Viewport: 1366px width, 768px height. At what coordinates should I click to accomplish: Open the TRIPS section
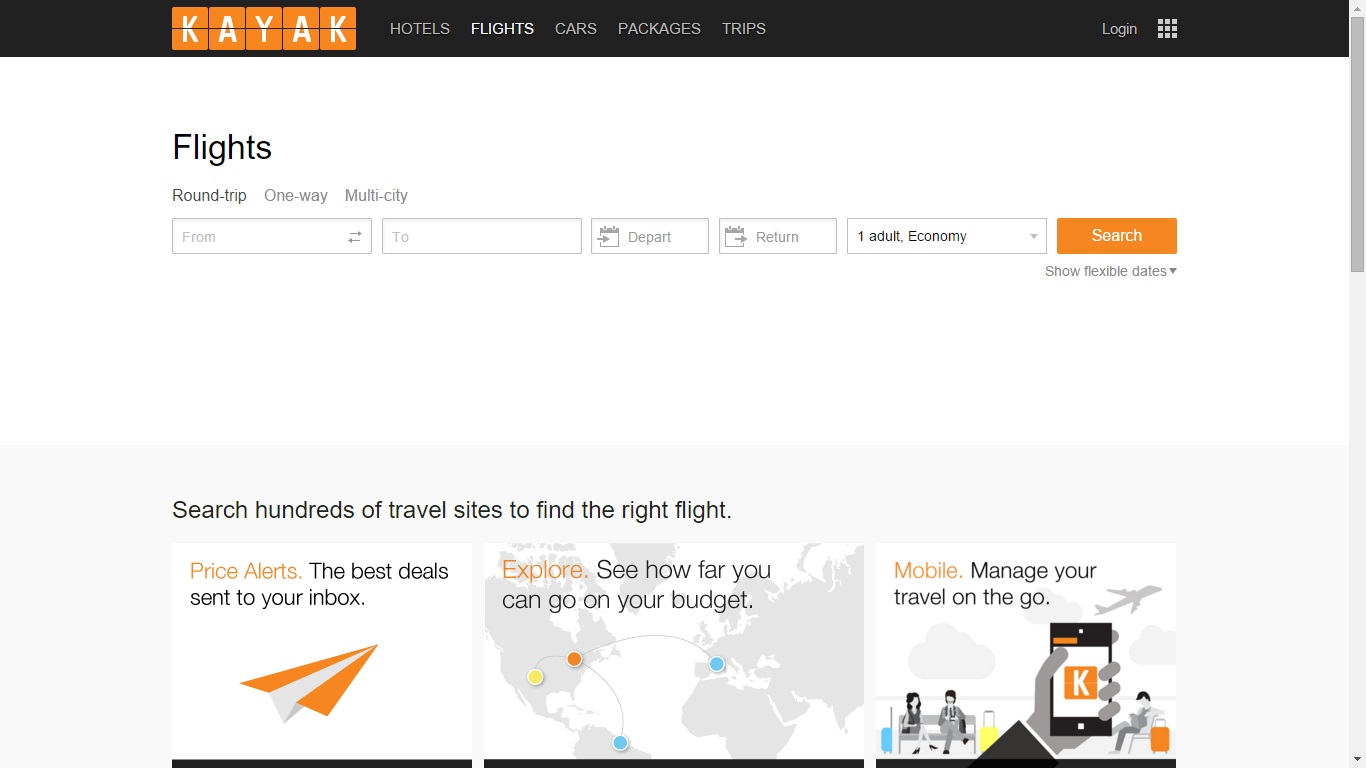pyautogui.click(x=744, y=29)
